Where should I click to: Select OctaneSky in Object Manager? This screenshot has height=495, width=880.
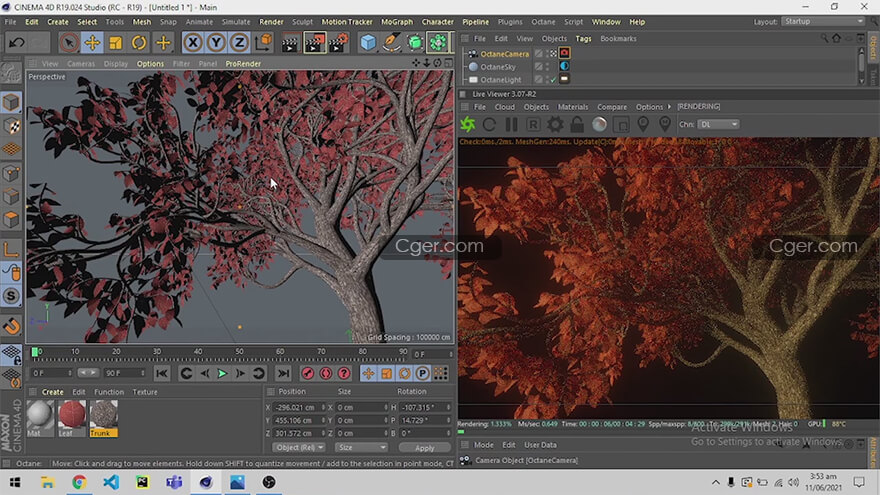point(498,67)
